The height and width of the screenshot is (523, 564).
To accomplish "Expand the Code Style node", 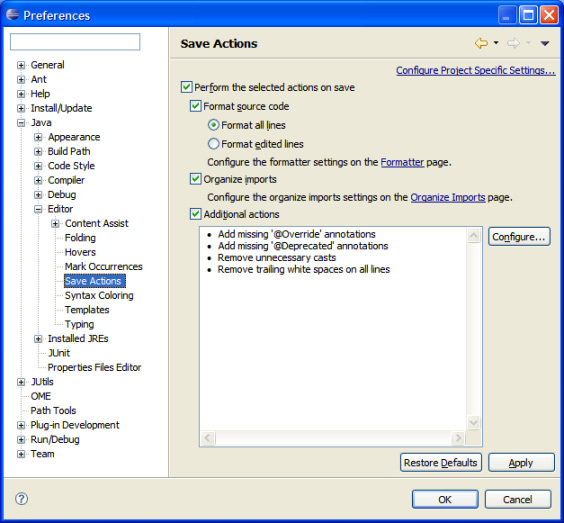I will click(x=38, y=166).
